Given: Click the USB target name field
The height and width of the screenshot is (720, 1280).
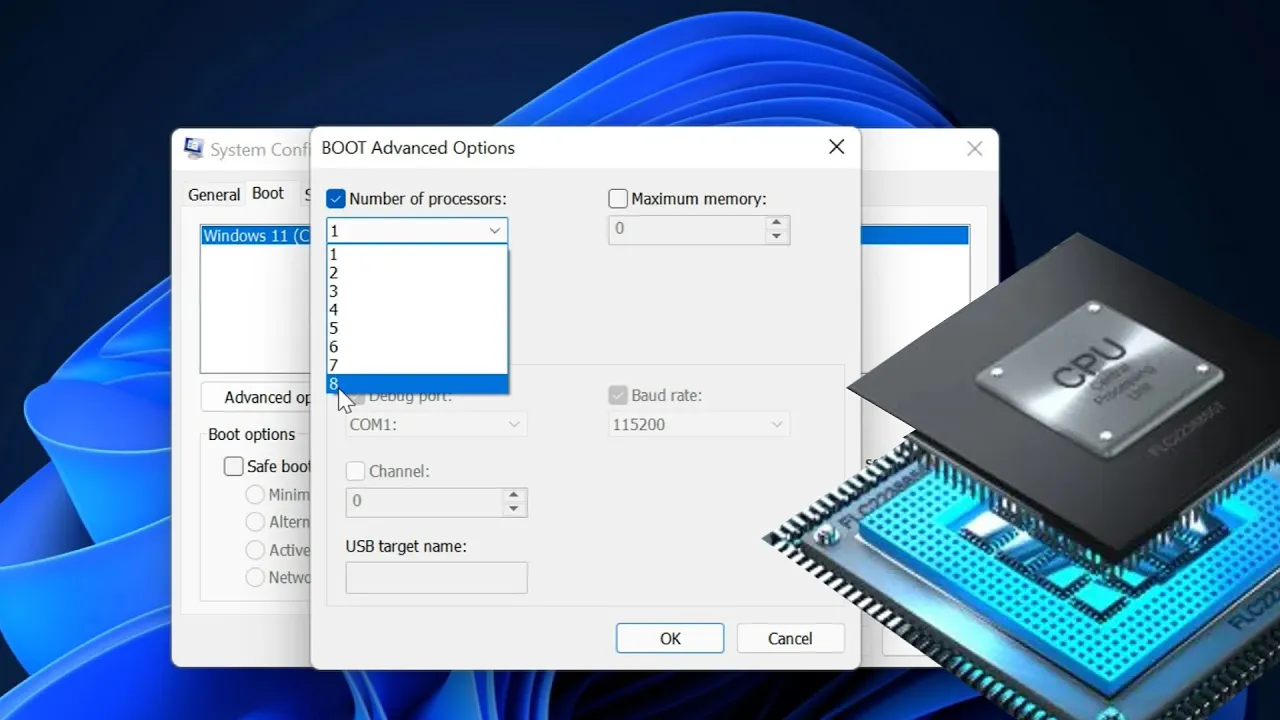Looking at the screenshot, I should pos(436,578).
